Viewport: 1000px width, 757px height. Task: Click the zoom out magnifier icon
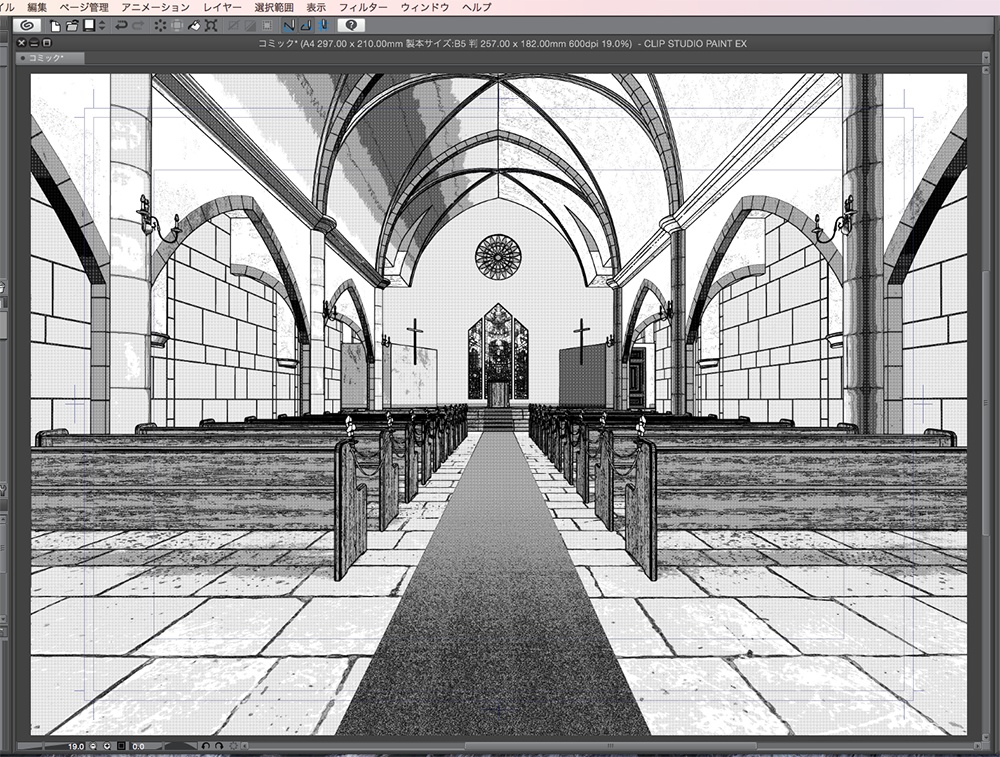94,746
